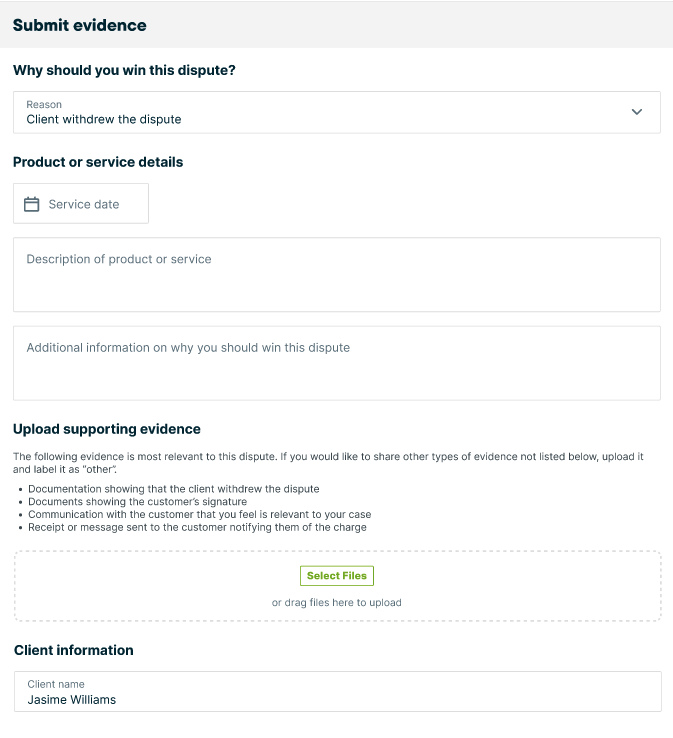This screenshot has height=738, width=673.
Task: Click the Client information section heading
Action: pos(74,650)
